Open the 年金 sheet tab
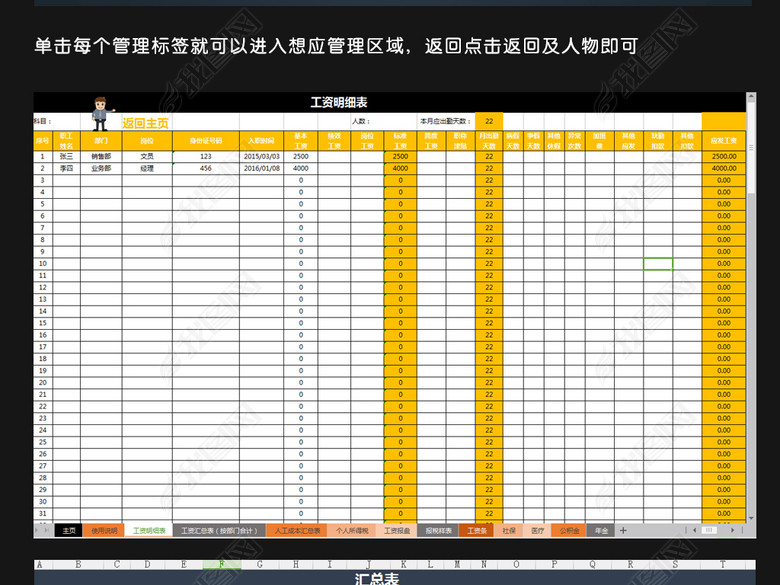Screen dimensions: 780x585 coord(601,531)
